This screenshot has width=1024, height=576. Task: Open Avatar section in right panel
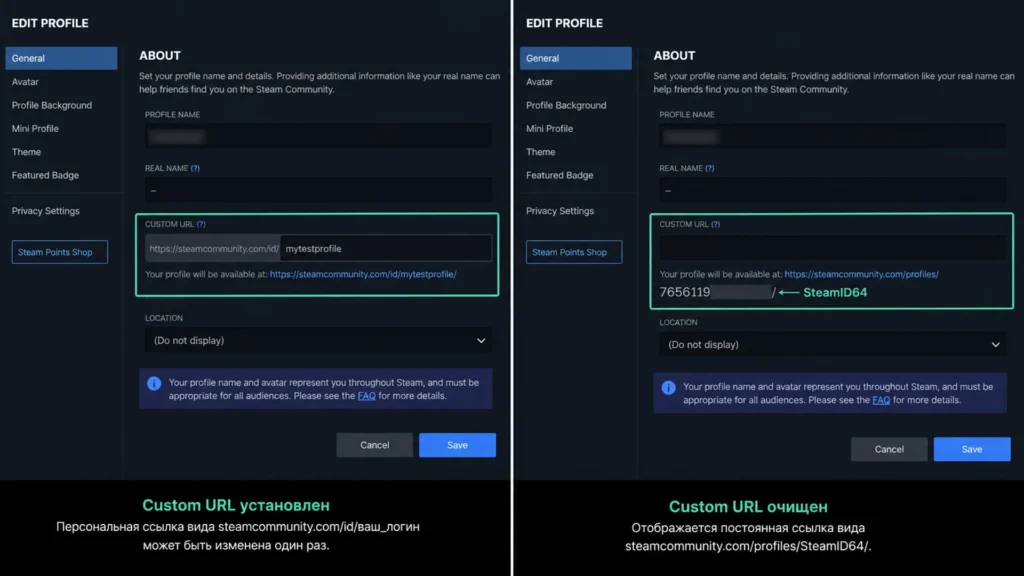(x=539, y=82)
